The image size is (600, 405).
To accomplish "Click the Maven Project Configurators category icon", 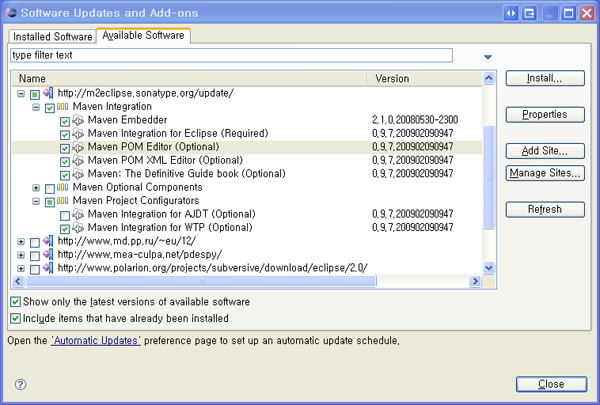I will (x=62, y=201).
